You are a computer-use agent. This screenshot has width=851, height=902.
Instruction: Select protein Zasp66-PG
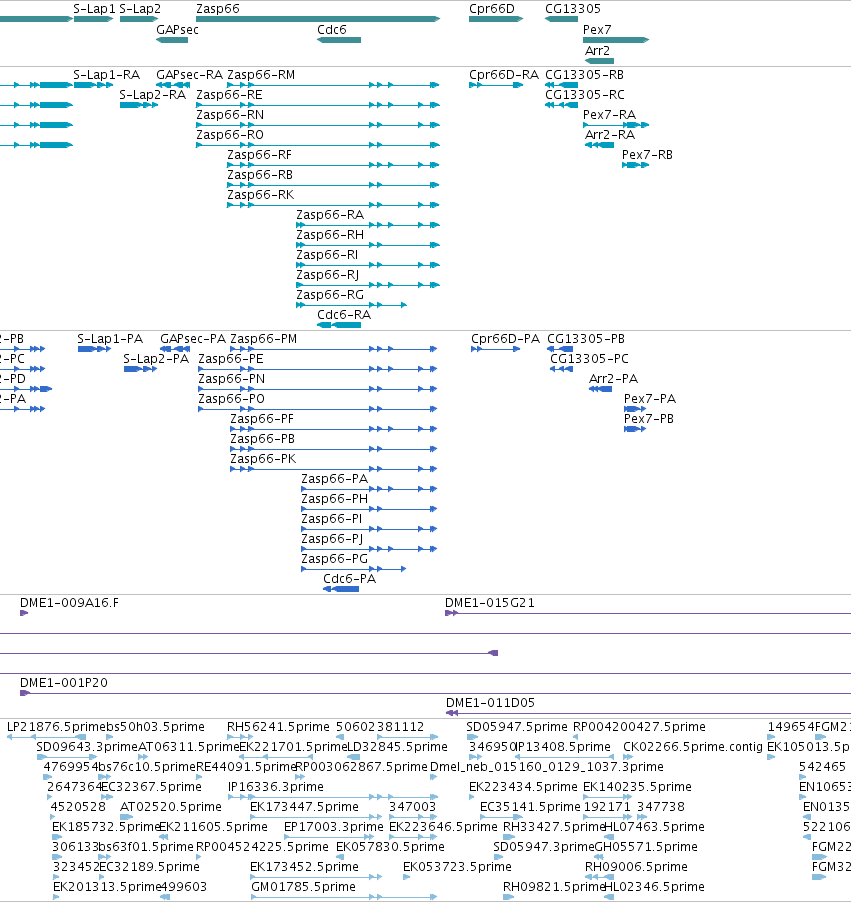[334, 559]
